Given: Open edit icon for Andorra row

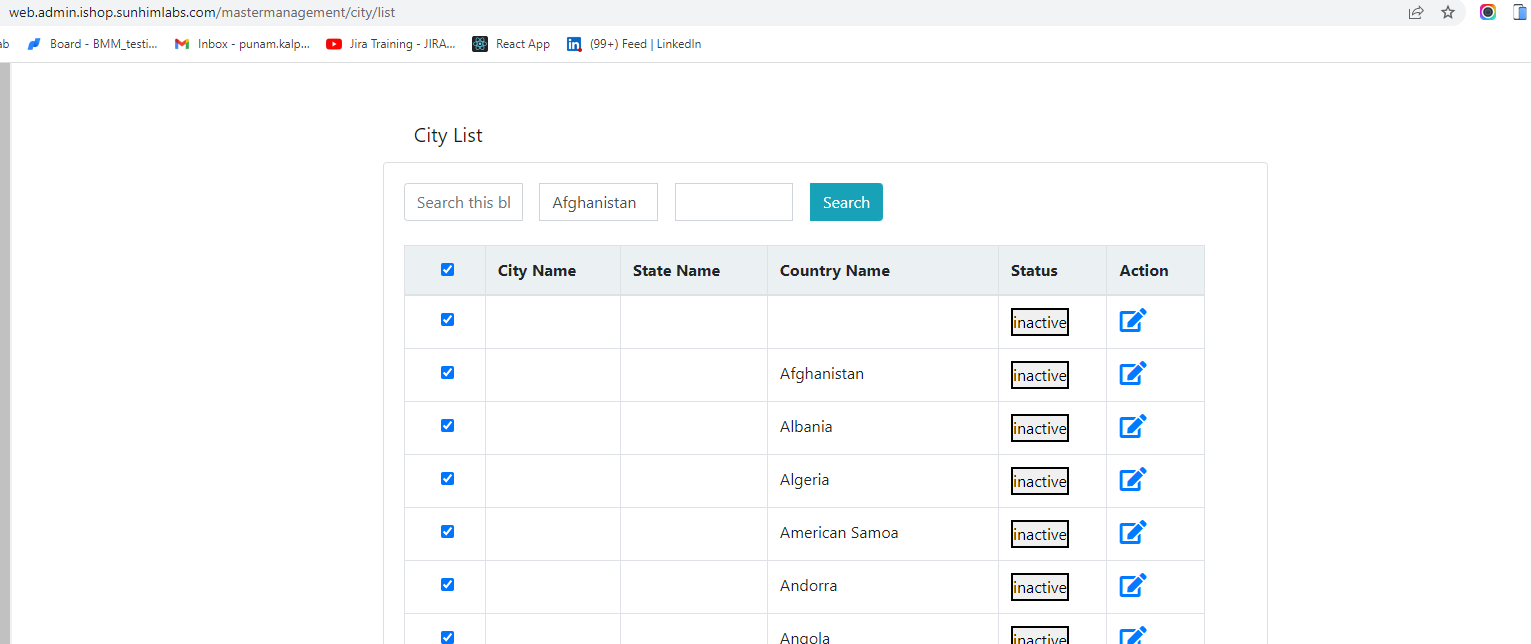Looking at the screenshot, I should coord(1133,586).
